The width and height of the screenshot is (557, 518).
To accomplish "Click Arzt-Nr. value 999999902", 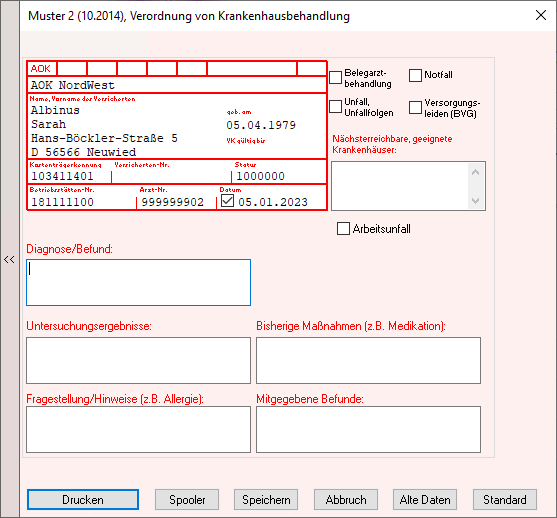I will (173, 202).
